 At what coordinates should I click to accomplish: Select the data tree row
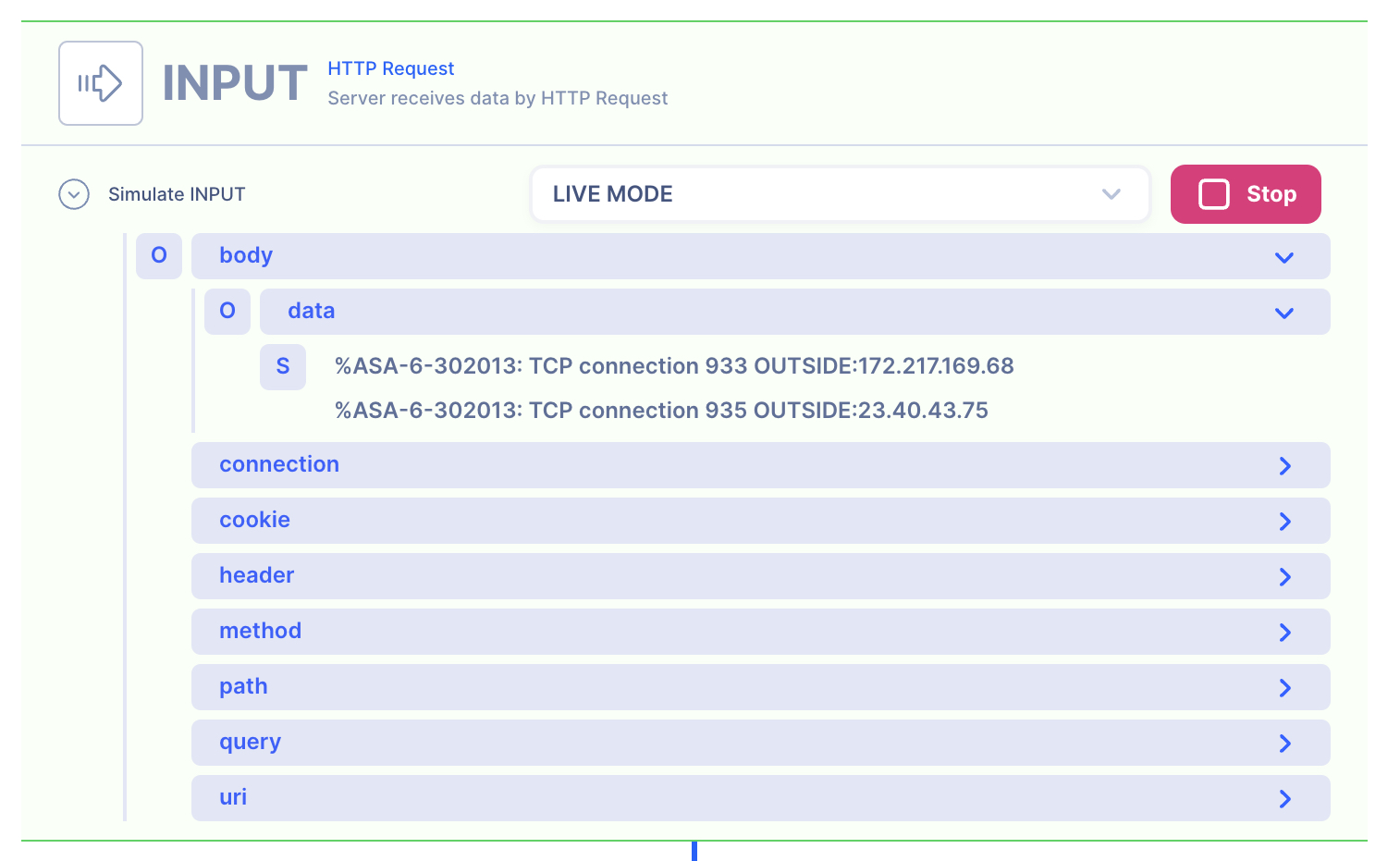[x=794, y=312]
